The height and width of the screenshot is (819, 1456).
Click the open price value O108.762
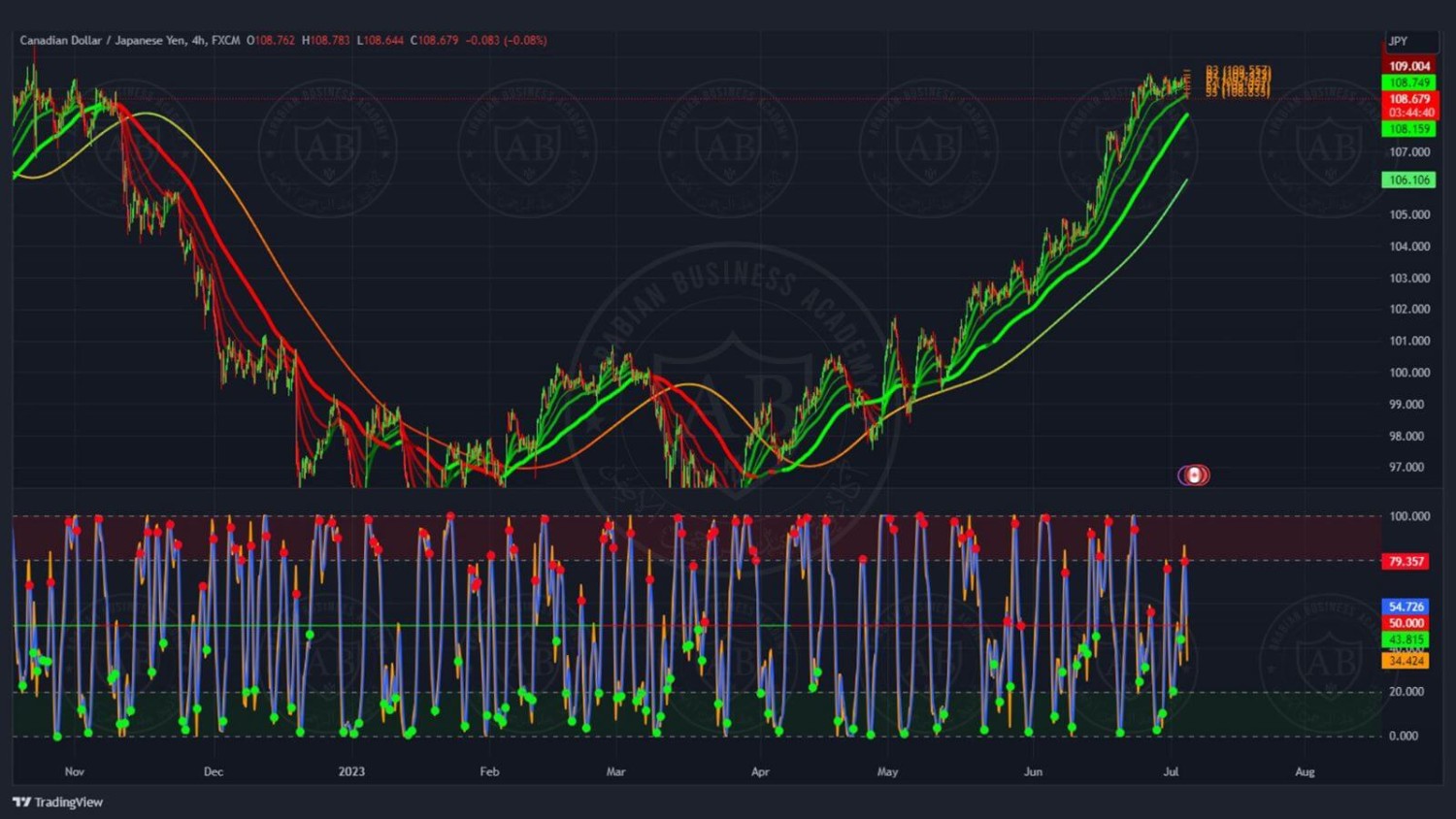(271, 41)
